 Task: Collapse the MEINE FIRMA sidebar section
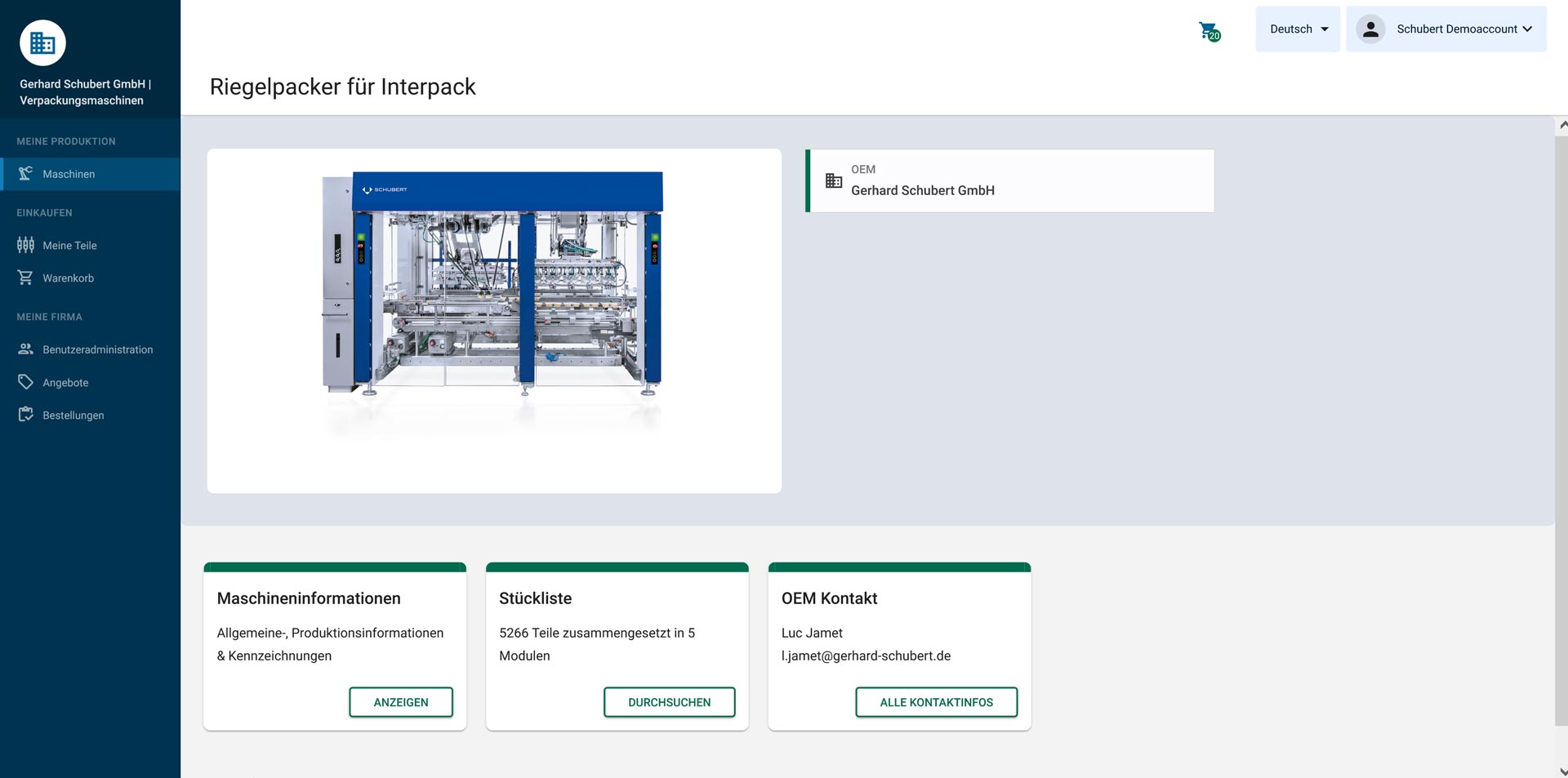coord(49,317)
